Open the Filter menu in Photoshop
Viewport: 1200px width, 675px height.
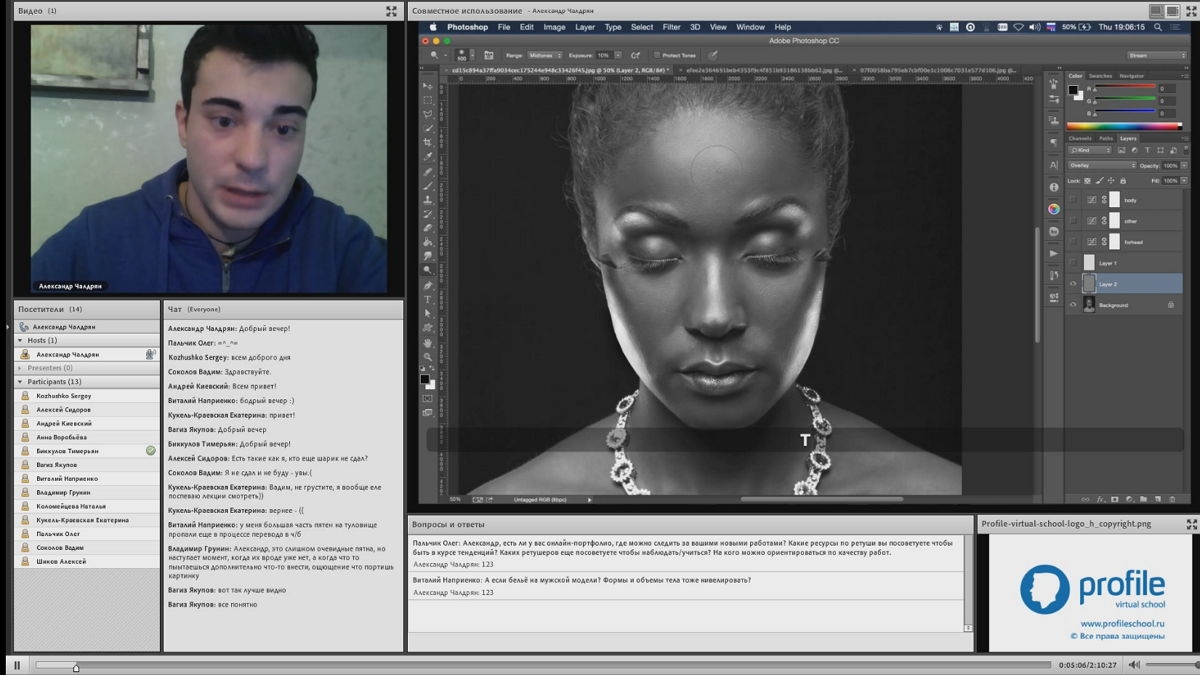pos(671,27)
